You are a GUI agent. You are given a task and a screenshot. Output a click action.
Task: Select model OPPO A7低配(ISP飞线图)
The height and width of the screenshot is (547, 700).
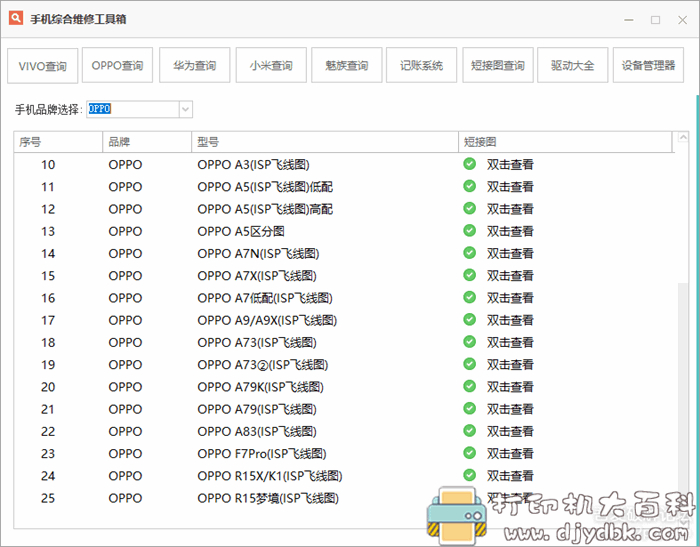click(x=265, y=298)
